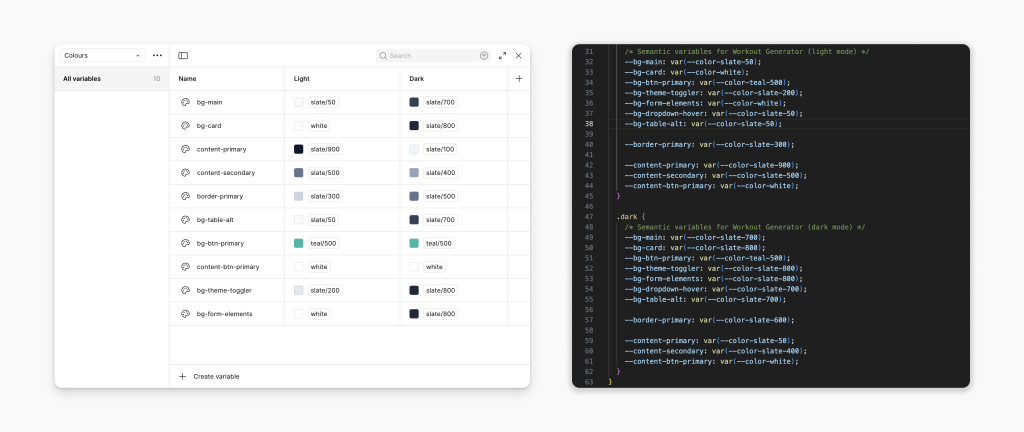Select the All variables group
This screenshot has width=1024, height=432.
pyautogui.click(x=81, y=78)
